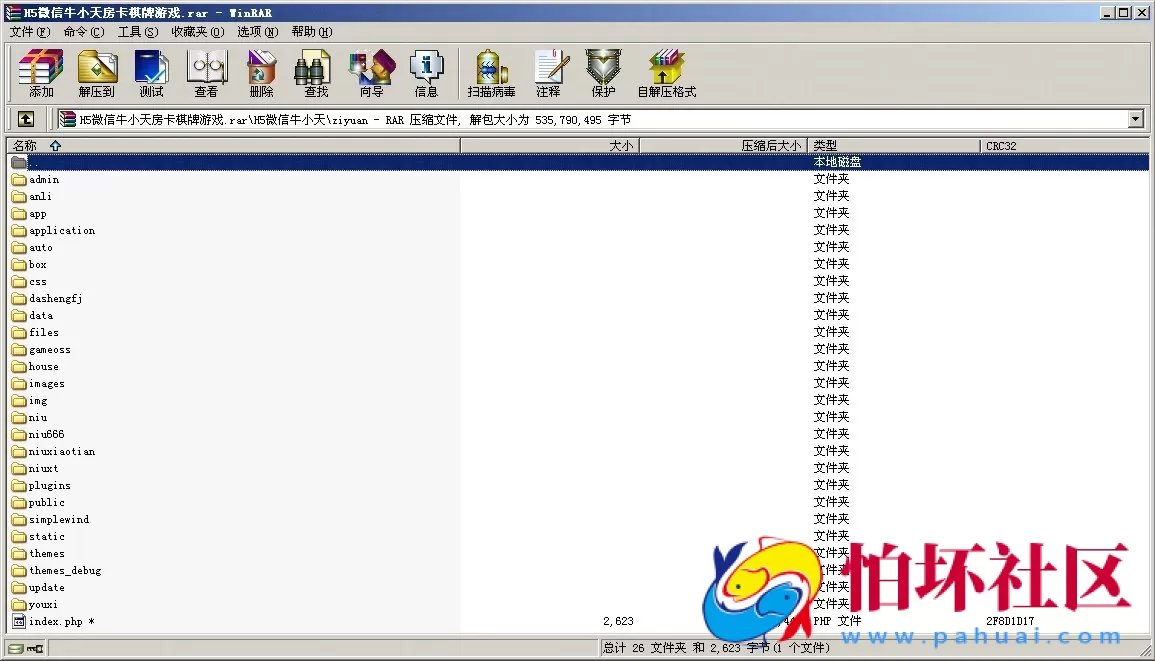
Task: Click the 添加 (Add) toolbar icon
Action: click(x=41, y=74)
